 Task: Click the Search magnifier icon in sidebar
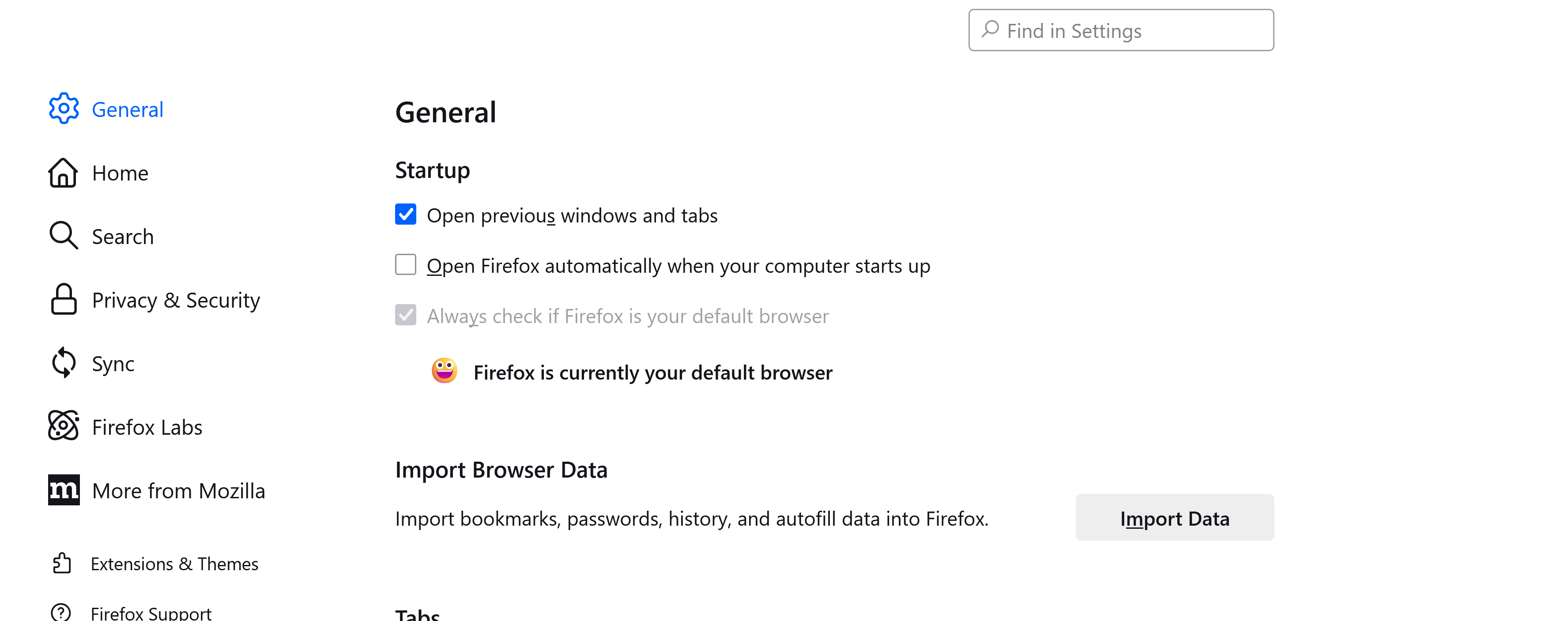tap(63, 236)
